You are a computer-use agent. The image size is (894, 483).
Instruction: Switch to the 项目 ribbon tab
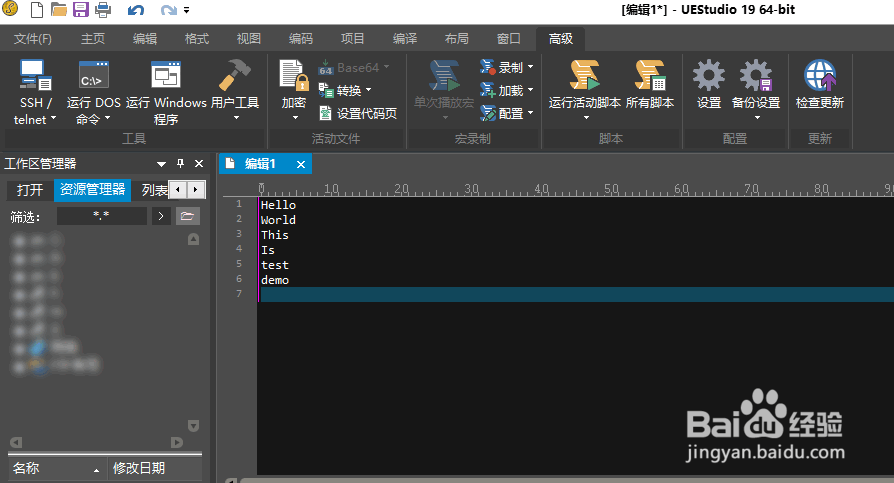[352, 39]
